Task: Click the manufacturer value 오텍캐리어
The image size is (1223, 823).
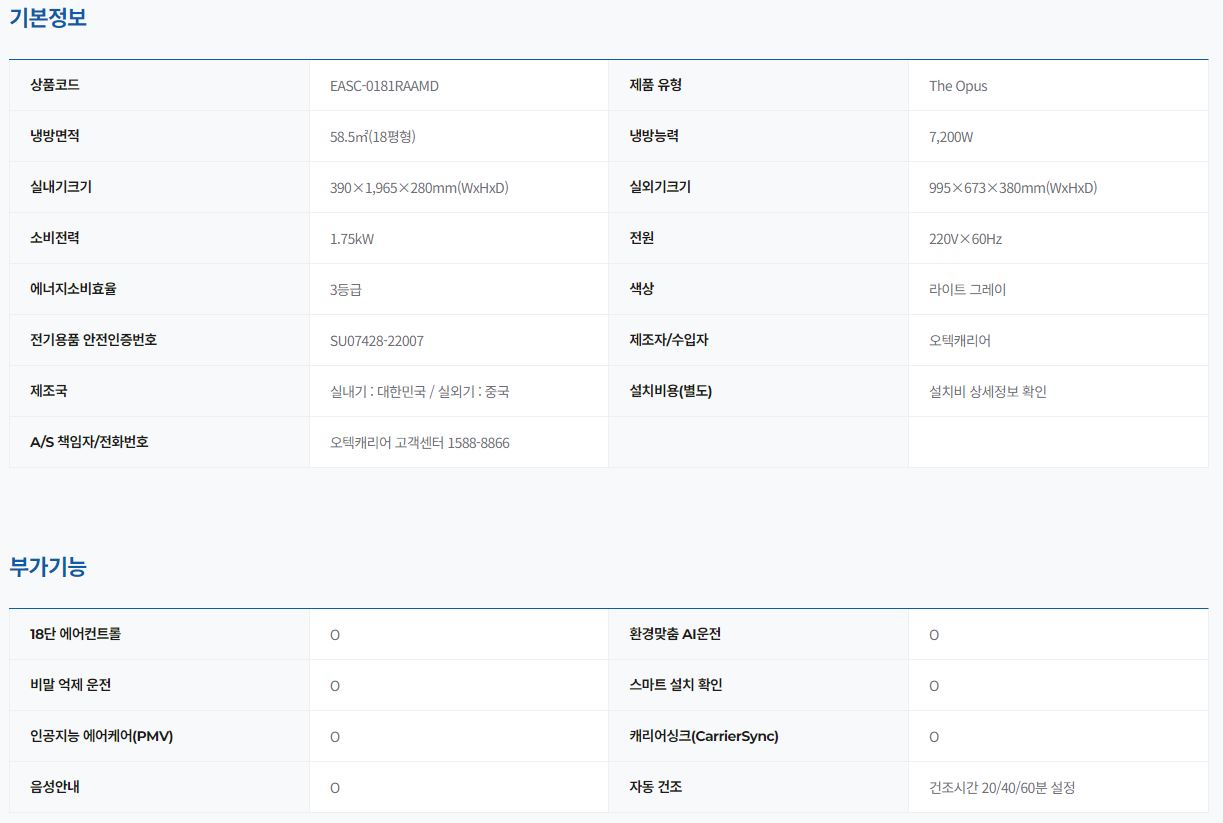Action: point(959,341)
